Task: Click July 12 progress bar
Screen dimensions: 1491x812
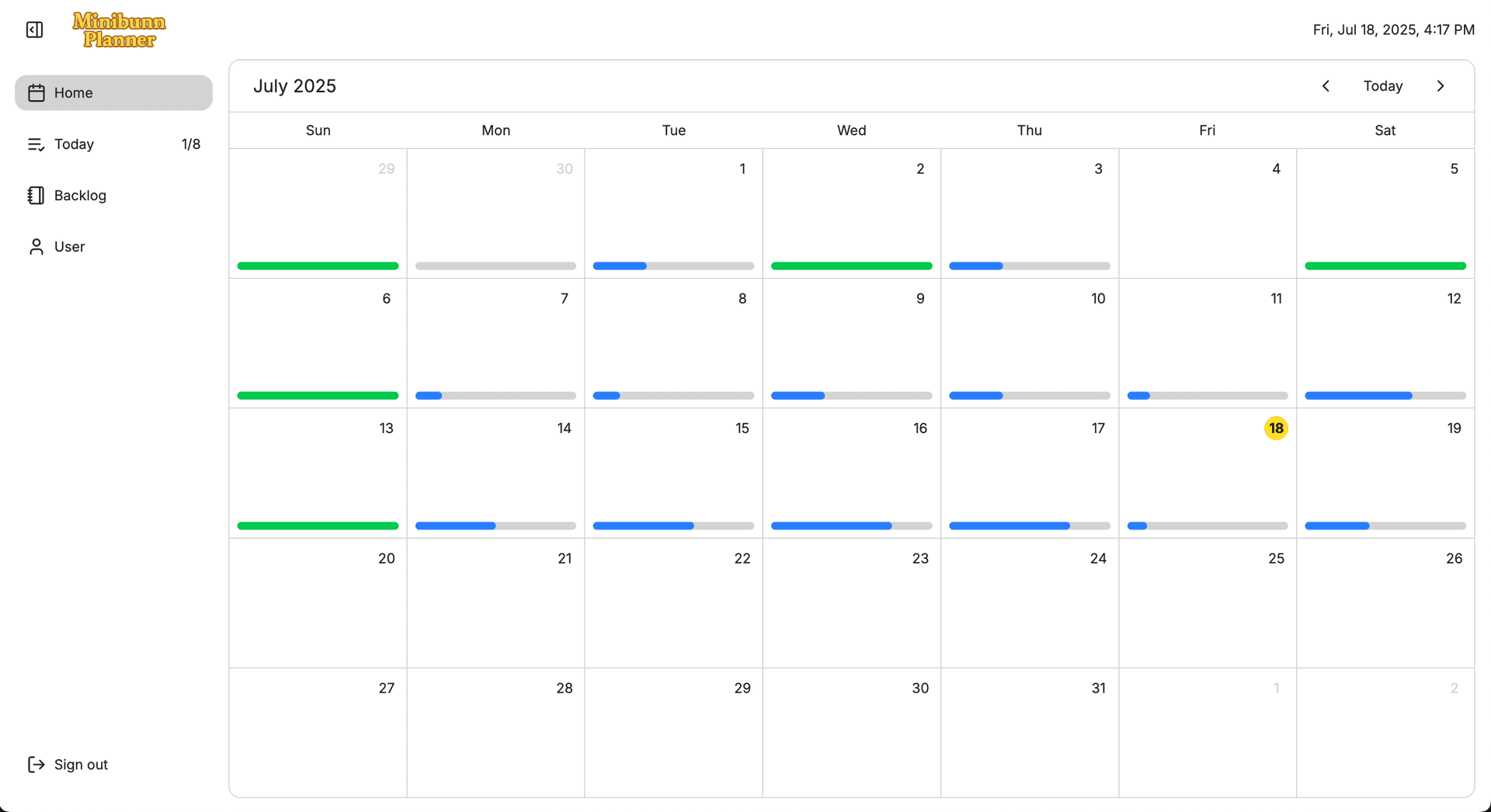Action: pyautogui.click(x=1385, y=396)
